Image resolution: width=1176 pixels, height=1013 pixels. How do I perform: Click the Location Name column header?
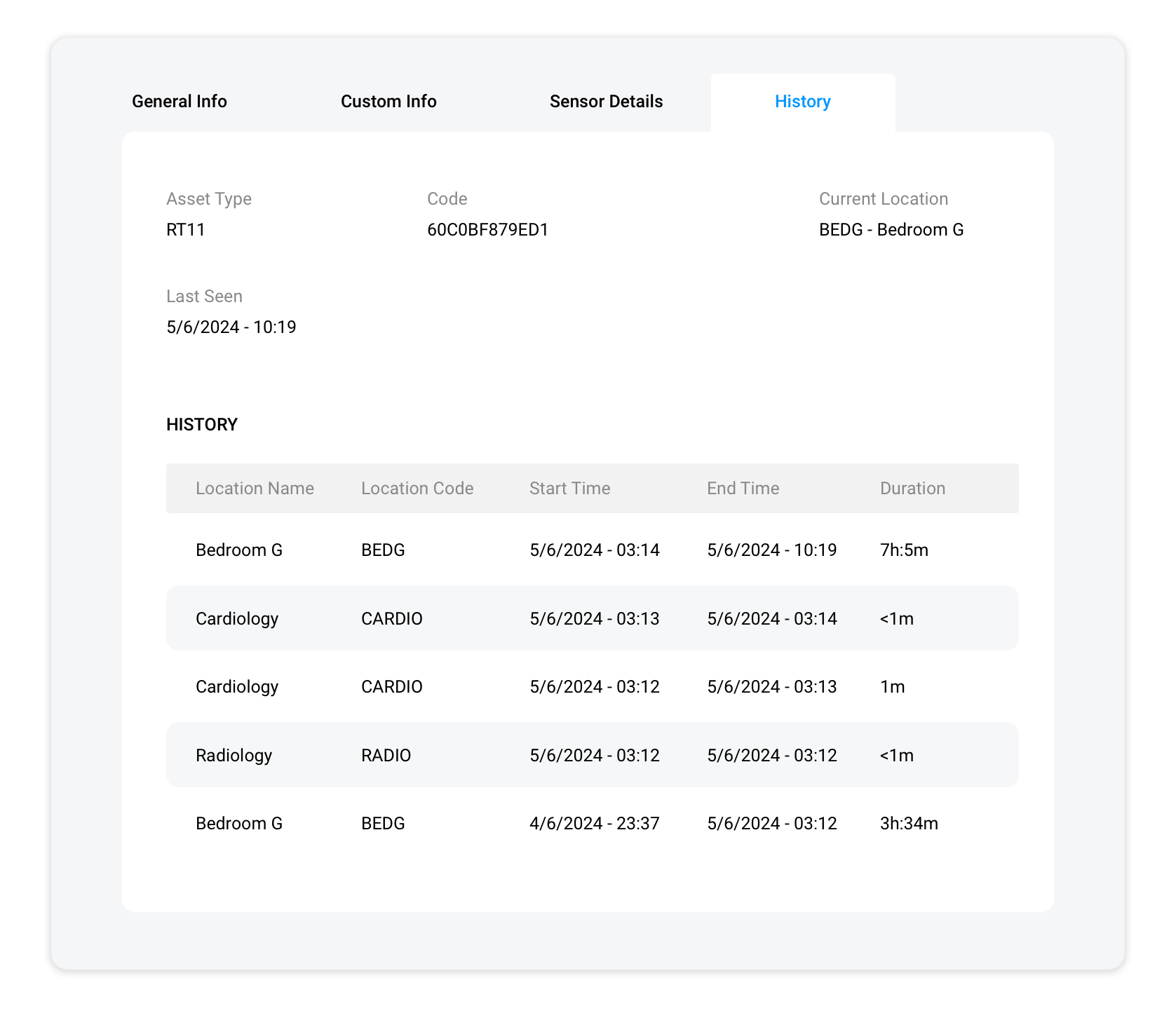pyautogui.click(x=255, y=488)
